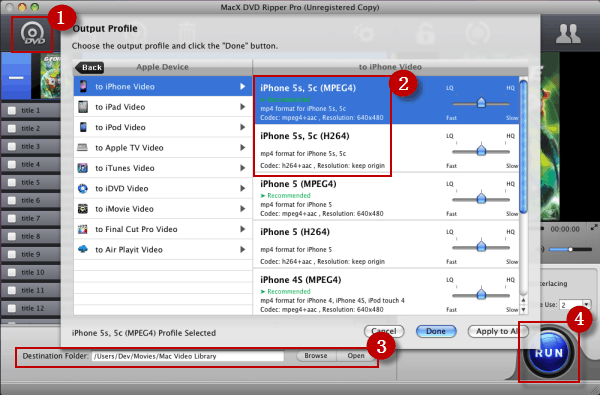
Task: Open the CPU core Use dropdown
Action: click(x=586, y=305)
